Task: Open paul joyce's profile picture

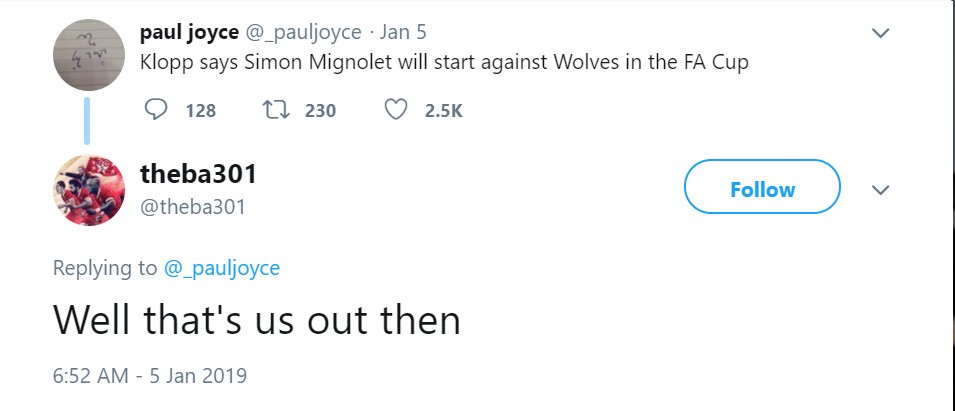Action: (x=89, y=55)
